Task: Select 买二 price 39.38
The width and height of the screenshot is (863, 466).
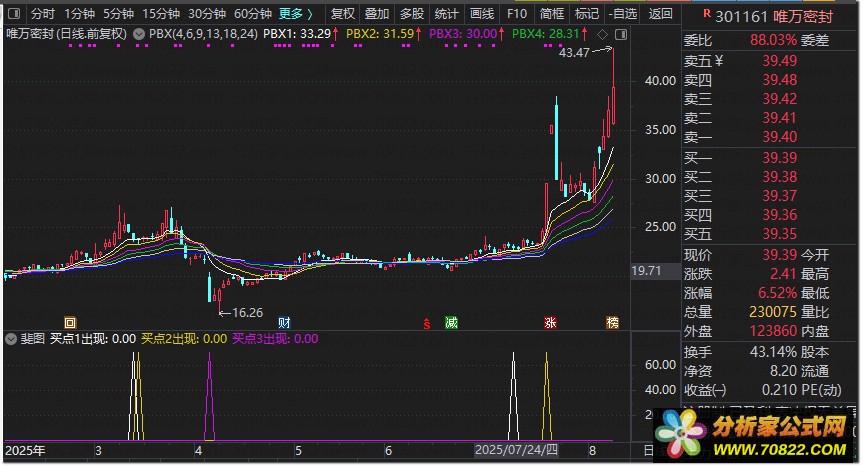Action: pyautogui.click(x=779, y=177)
